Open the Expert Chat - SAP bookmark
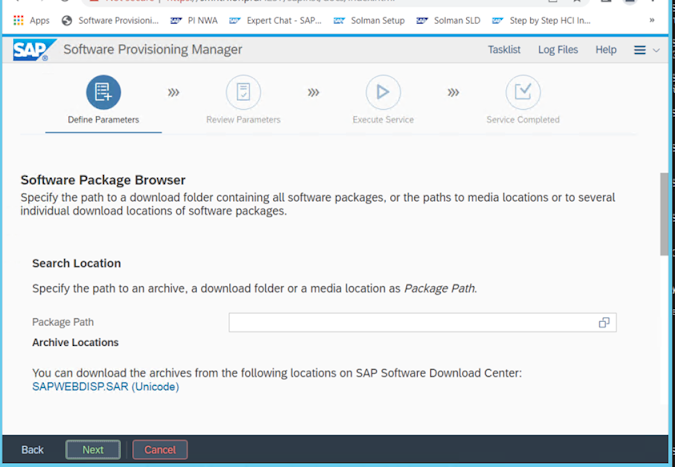Viewport: 675px width, 467px height. [x=276, y=20]
